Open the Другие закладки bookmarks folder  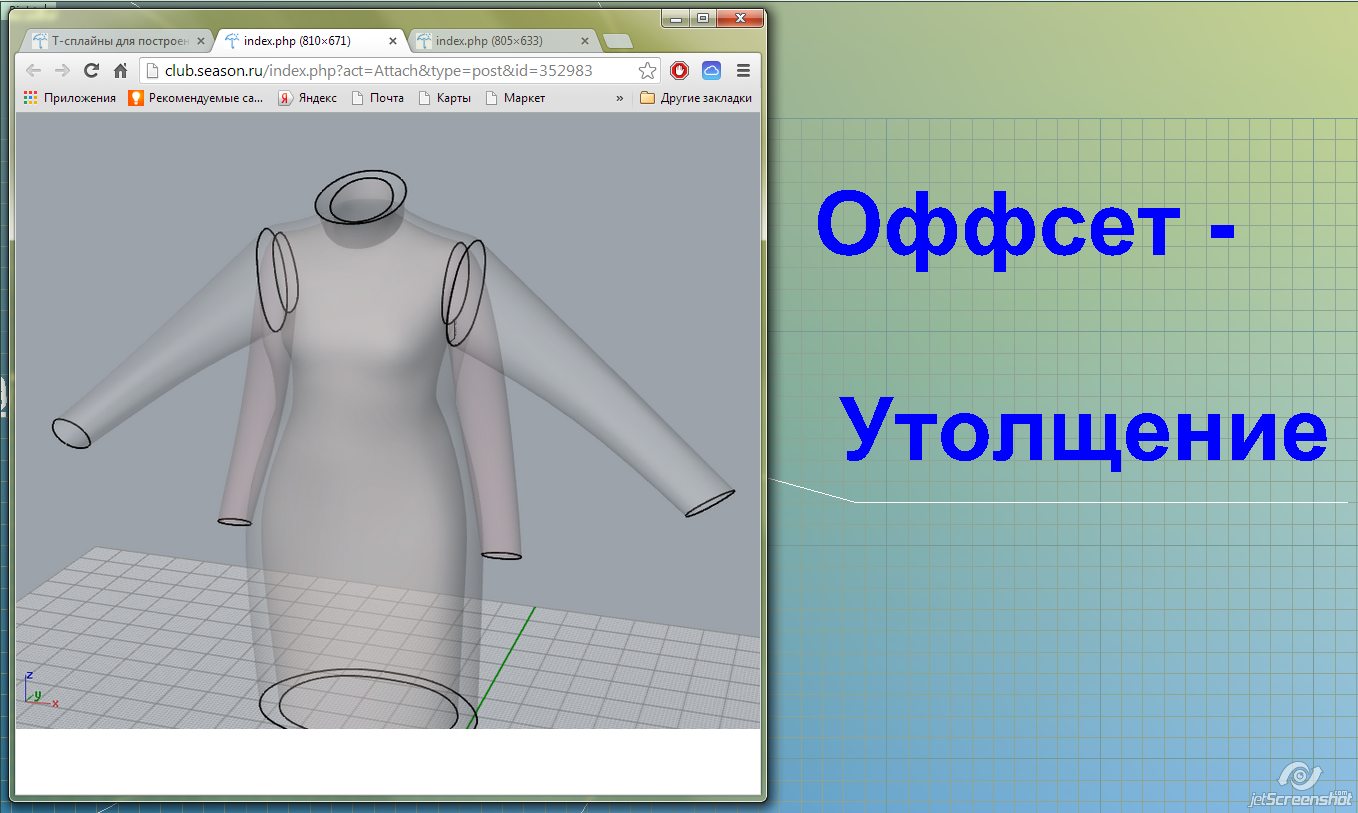point(696,98)
